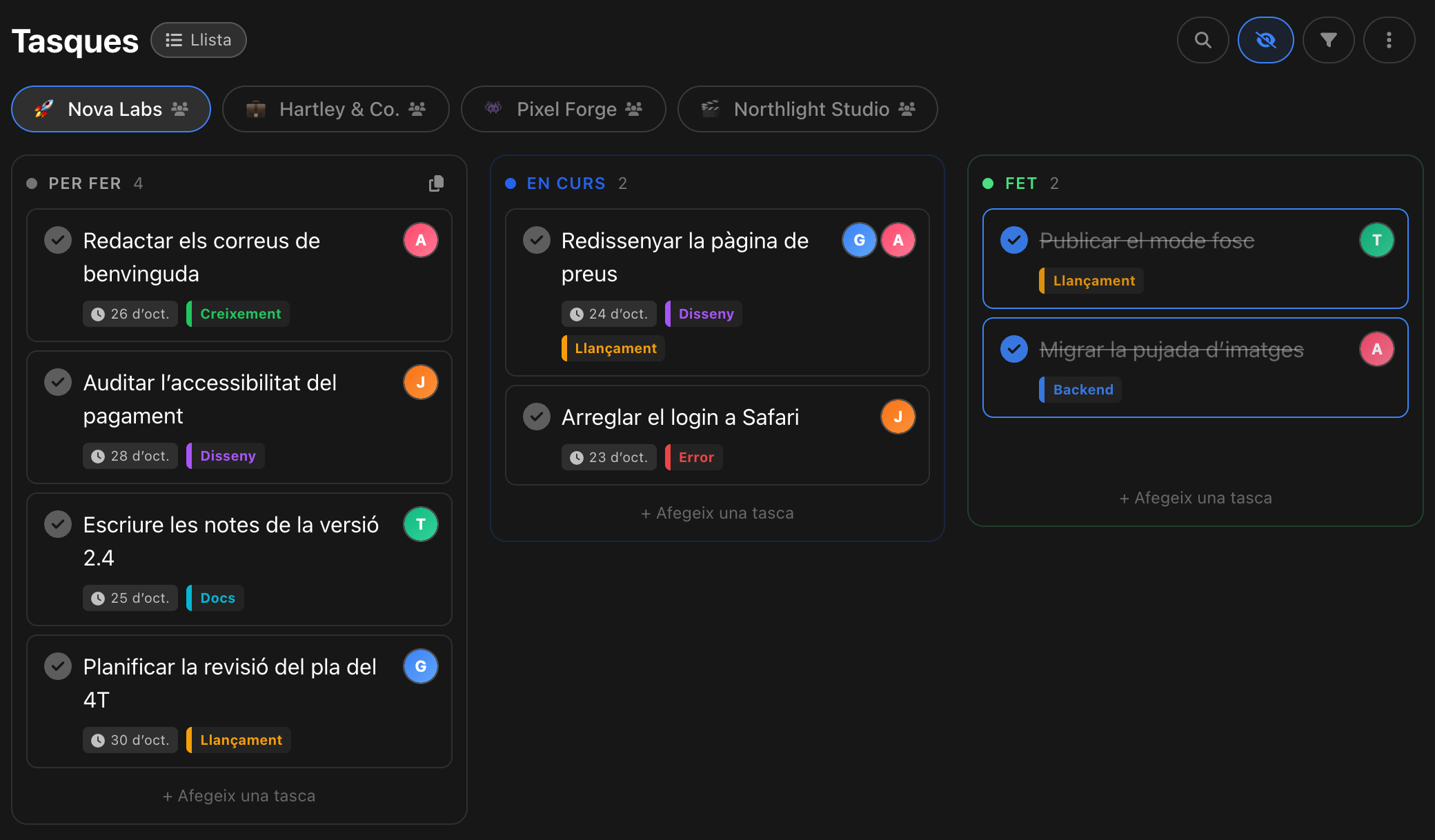The image size is (1435, 840).
Task: Click the Creixement tag
Action: (x=238, y=314)
